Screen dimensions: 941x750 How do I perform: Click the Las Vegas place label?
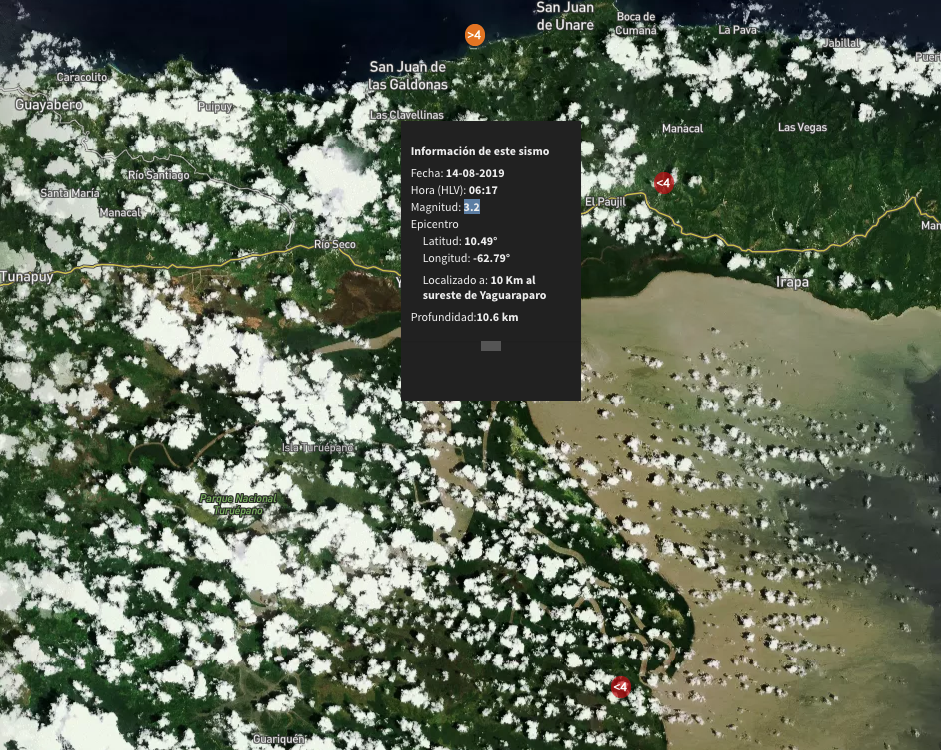[802, 127]
